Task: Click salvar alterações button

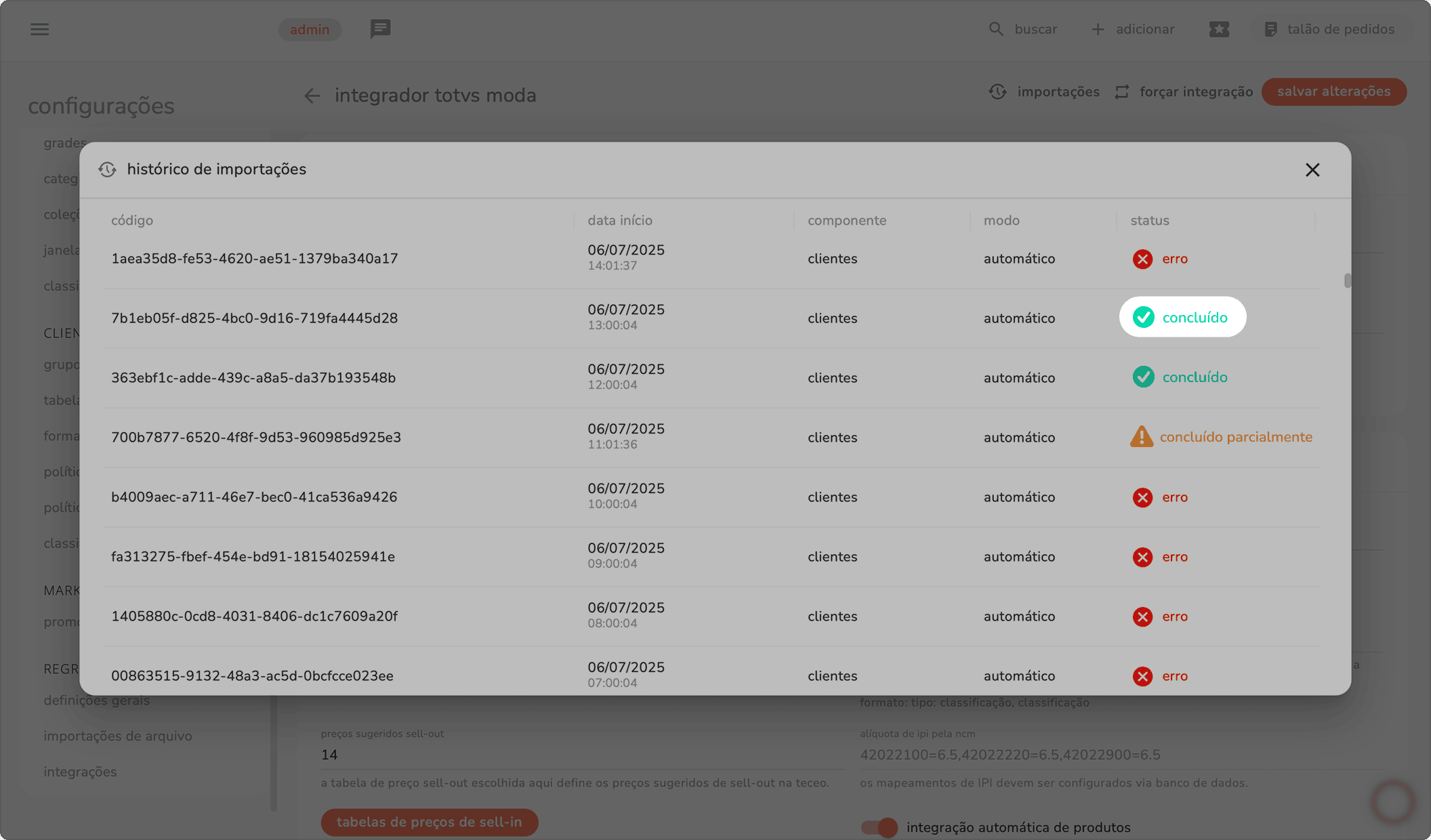Action: click(x=1333, y=91)
